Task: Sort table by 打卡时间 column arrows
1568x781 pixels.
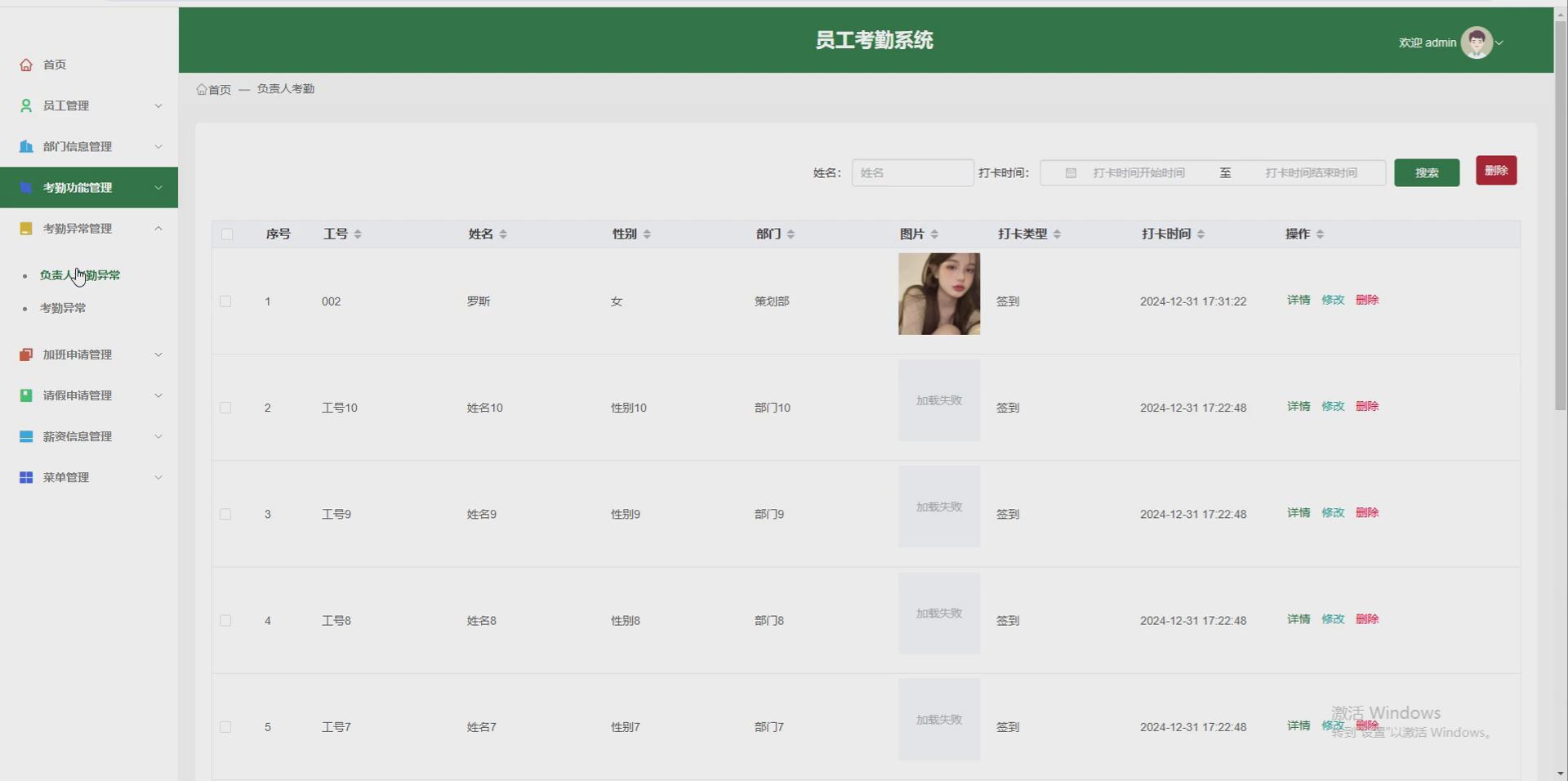Action: point(1200,234)
